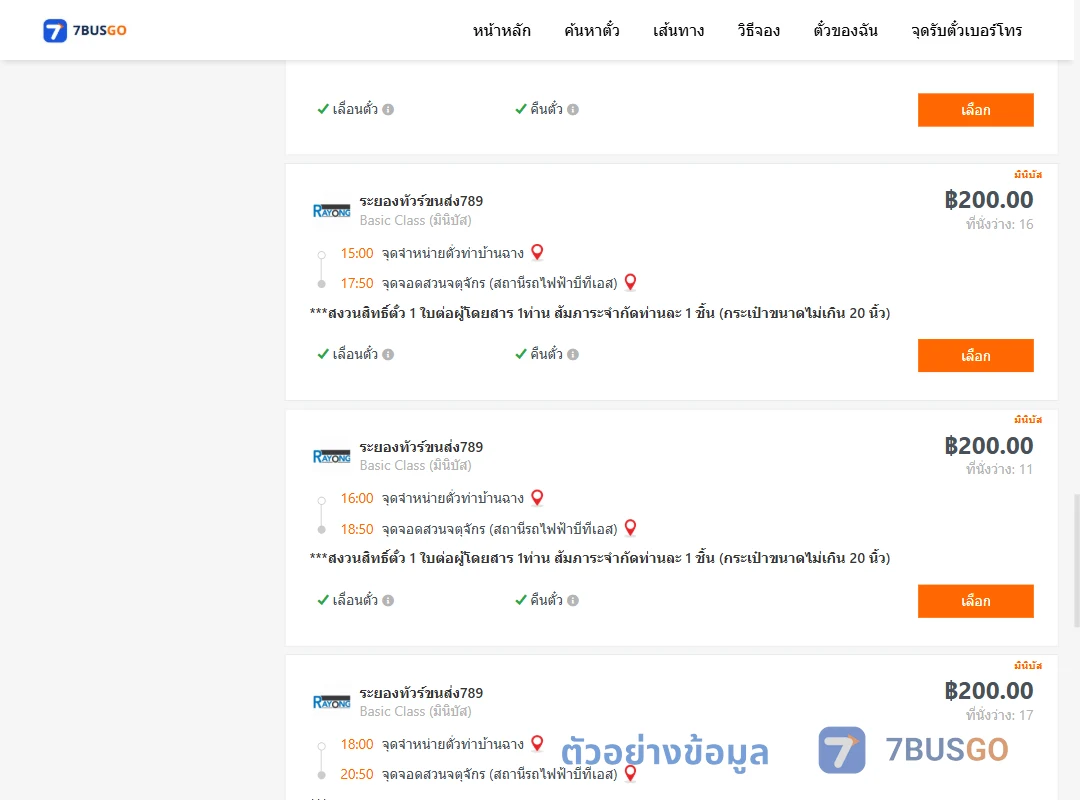Click the 18:00 departure time

pos(357,744)
